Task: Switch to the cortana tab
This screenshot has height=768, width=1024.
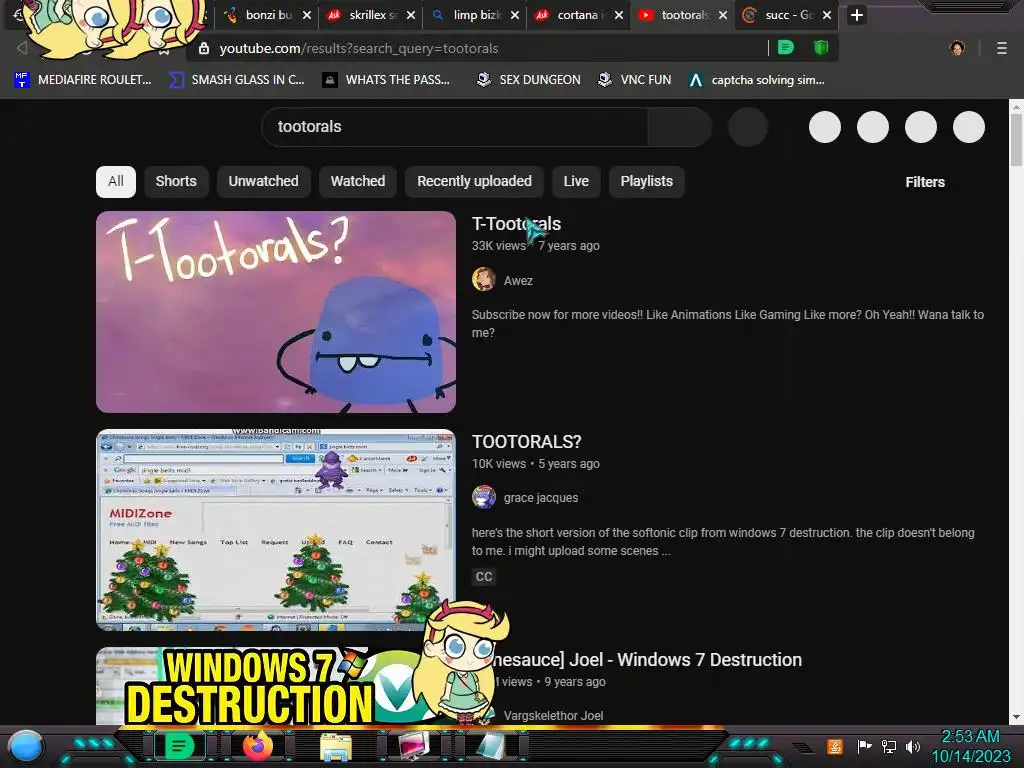Action: point(578,15)
